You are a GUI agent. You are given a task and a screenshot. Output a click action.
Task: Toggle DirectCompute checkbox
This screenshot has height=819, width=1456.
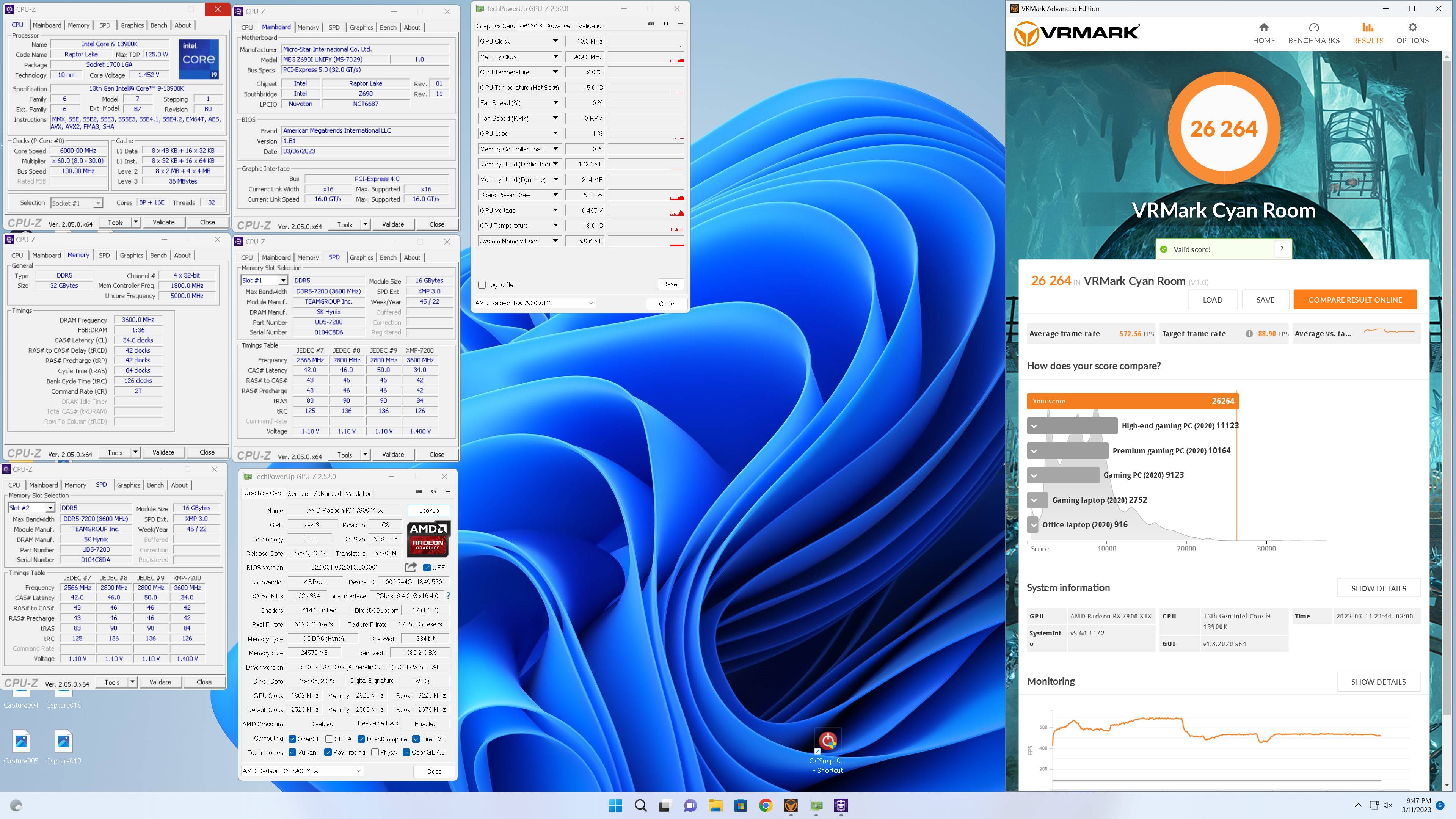click(x=361, y=739)
